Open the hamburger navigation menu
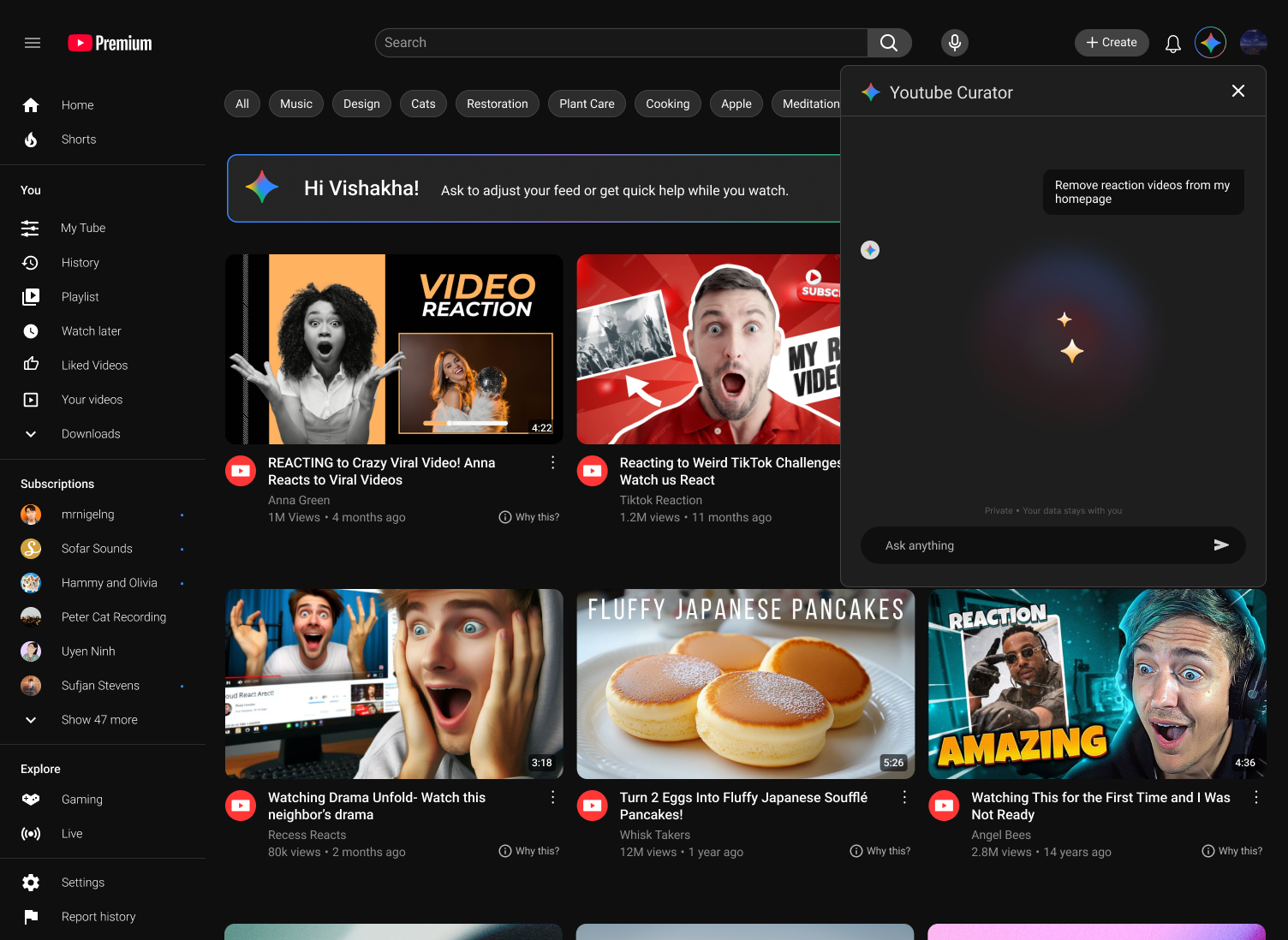The image size is (1288, 940). [33, 42]
